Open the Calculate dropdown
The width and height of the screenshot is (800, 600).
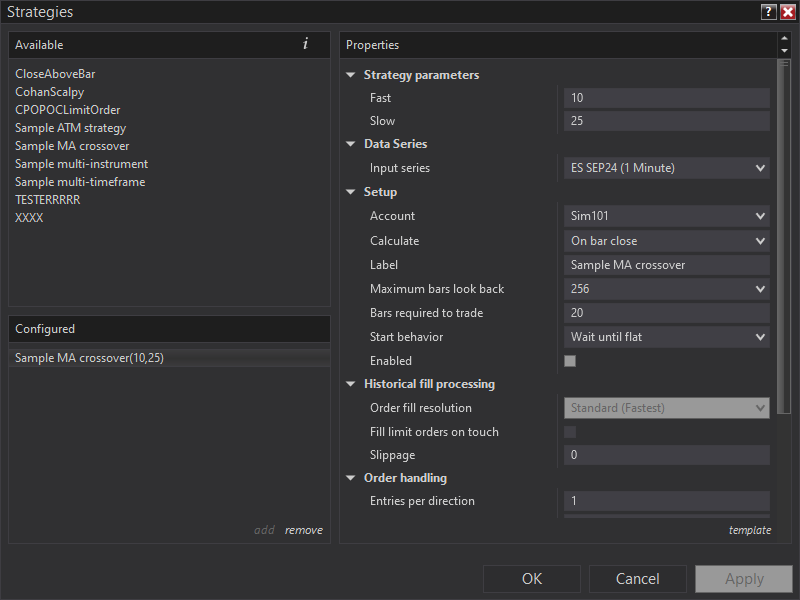pos(666,241)
